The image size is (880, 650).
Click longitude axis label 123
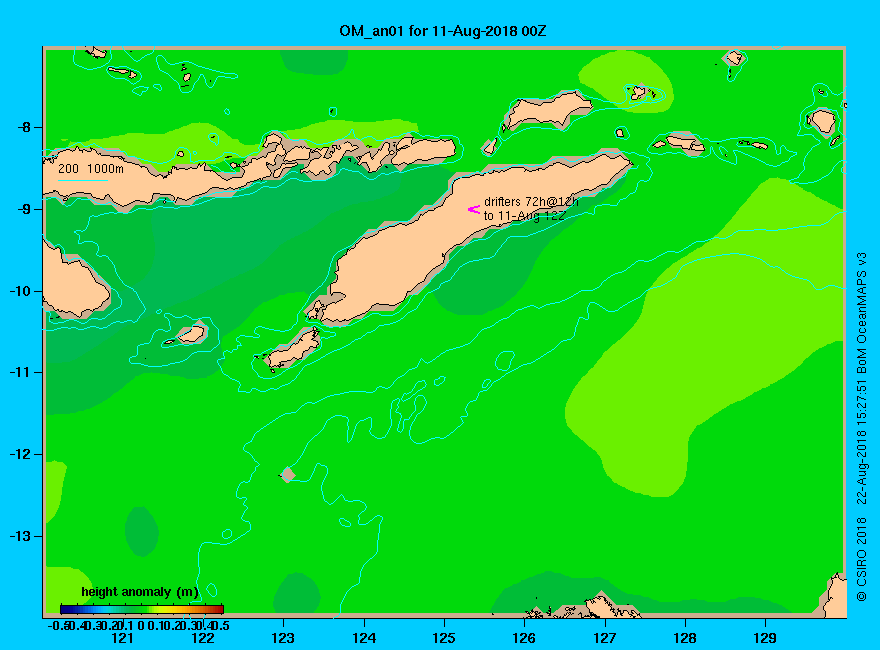[283, 638]
